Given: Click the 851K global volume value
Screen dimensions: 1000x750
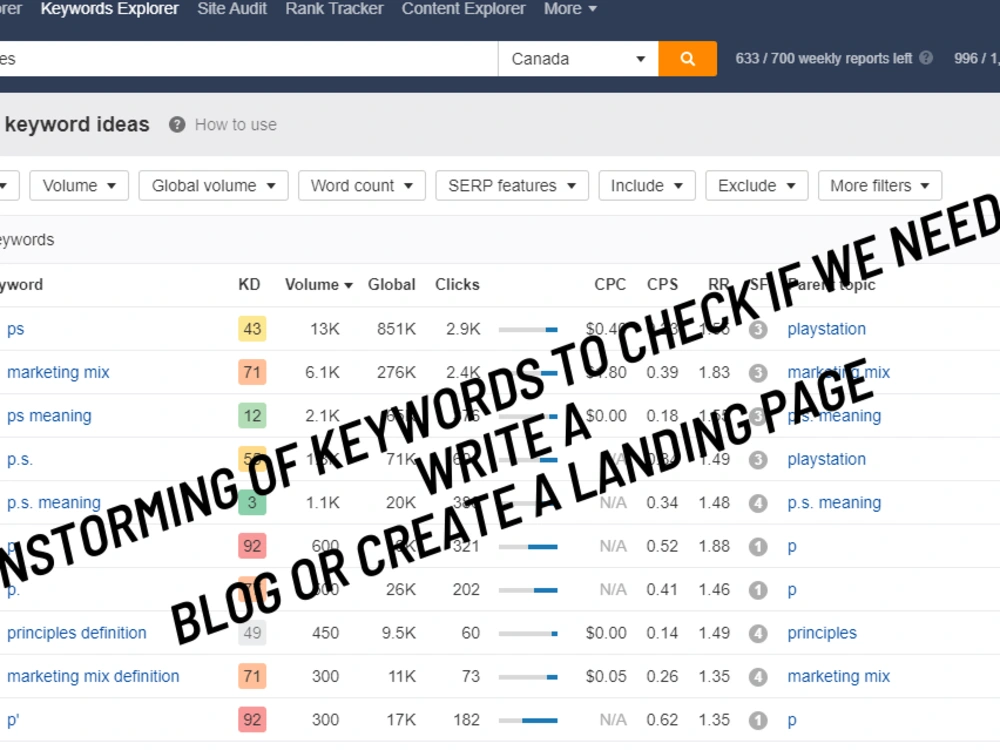Looking at the screenshot, I should pyautogui.click(x=396, y=329).
